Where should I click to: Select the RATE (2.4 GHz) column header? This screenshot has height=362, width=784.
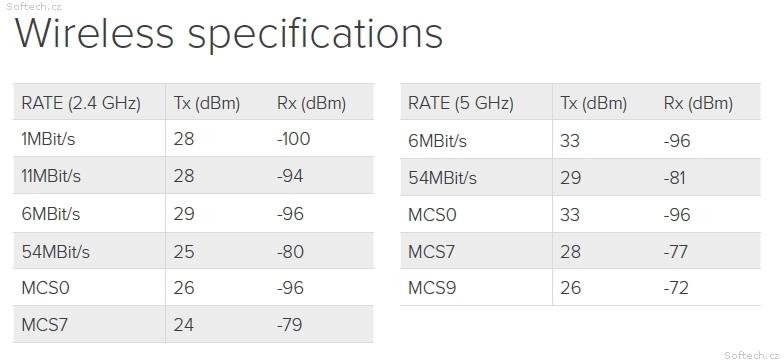(81, 103)
